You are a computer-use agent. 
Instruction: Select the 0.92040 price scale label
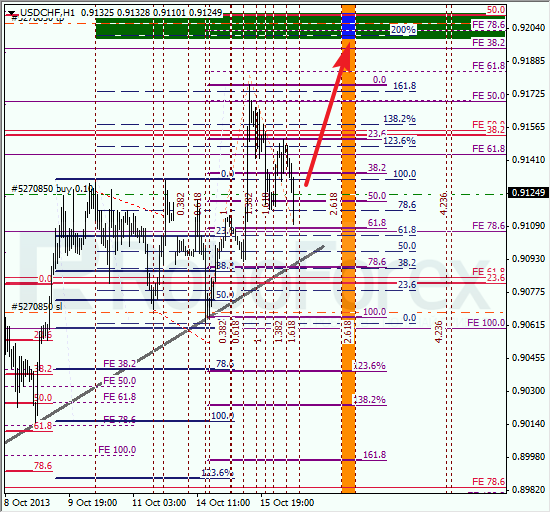pyautogui.click(x=528, y=28)
